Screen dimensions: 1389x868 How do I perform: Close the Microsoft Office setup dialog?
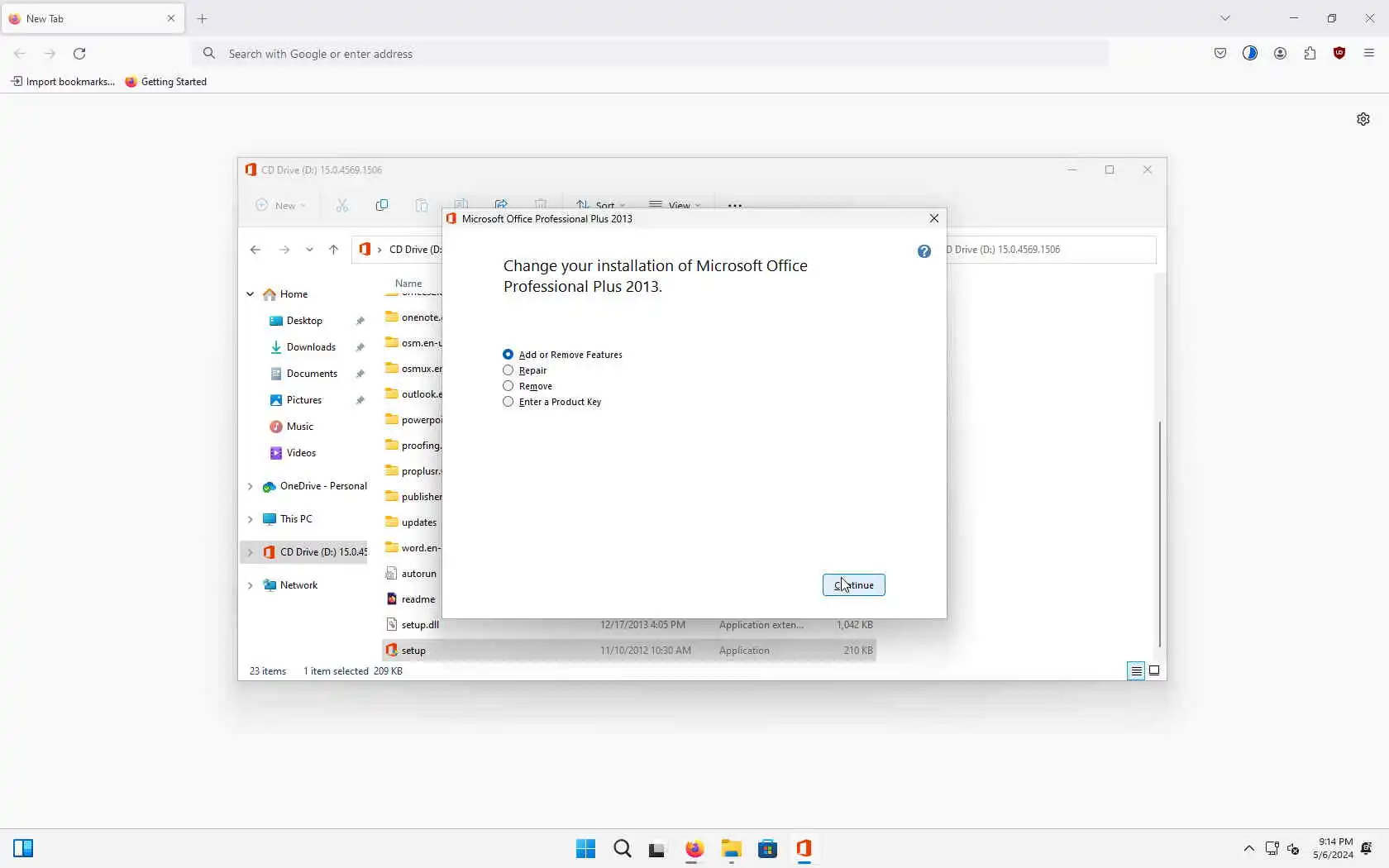934,218
